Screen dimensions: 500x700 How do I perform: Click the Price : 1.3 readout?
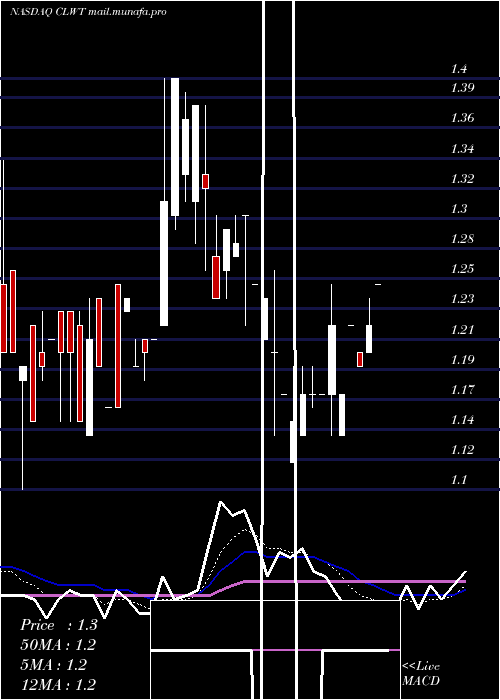pyautogui.click(x=59, y=625)
